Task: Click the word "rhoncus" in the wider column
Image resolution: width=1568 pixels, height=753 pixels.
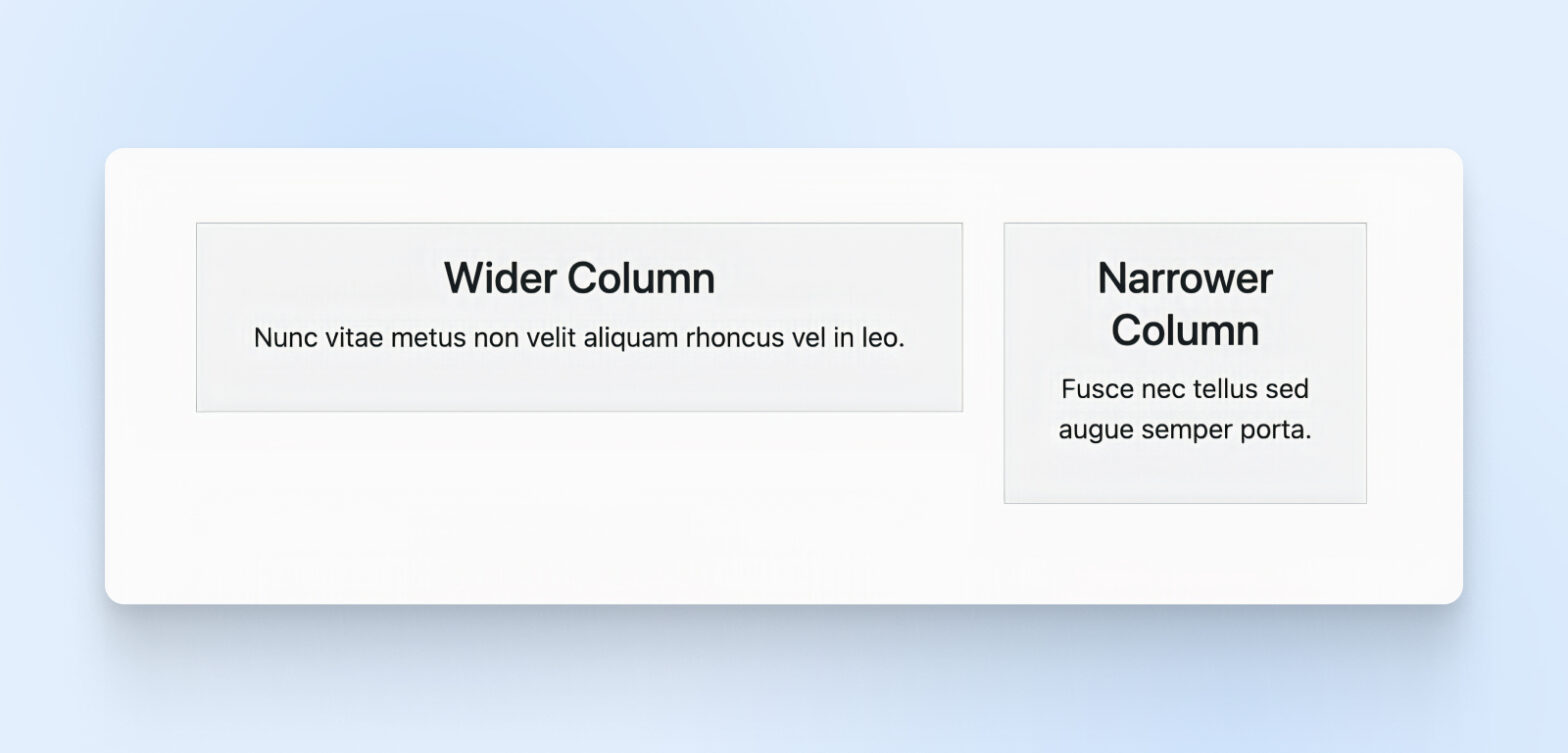Action: coord(735,338)
